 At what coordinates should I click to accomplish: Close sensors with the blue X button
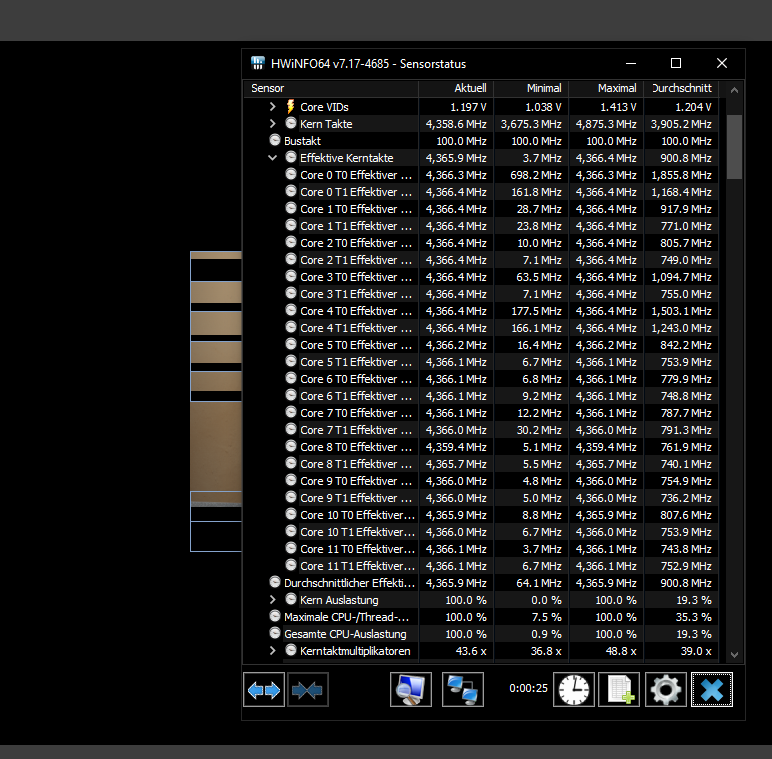712,690
